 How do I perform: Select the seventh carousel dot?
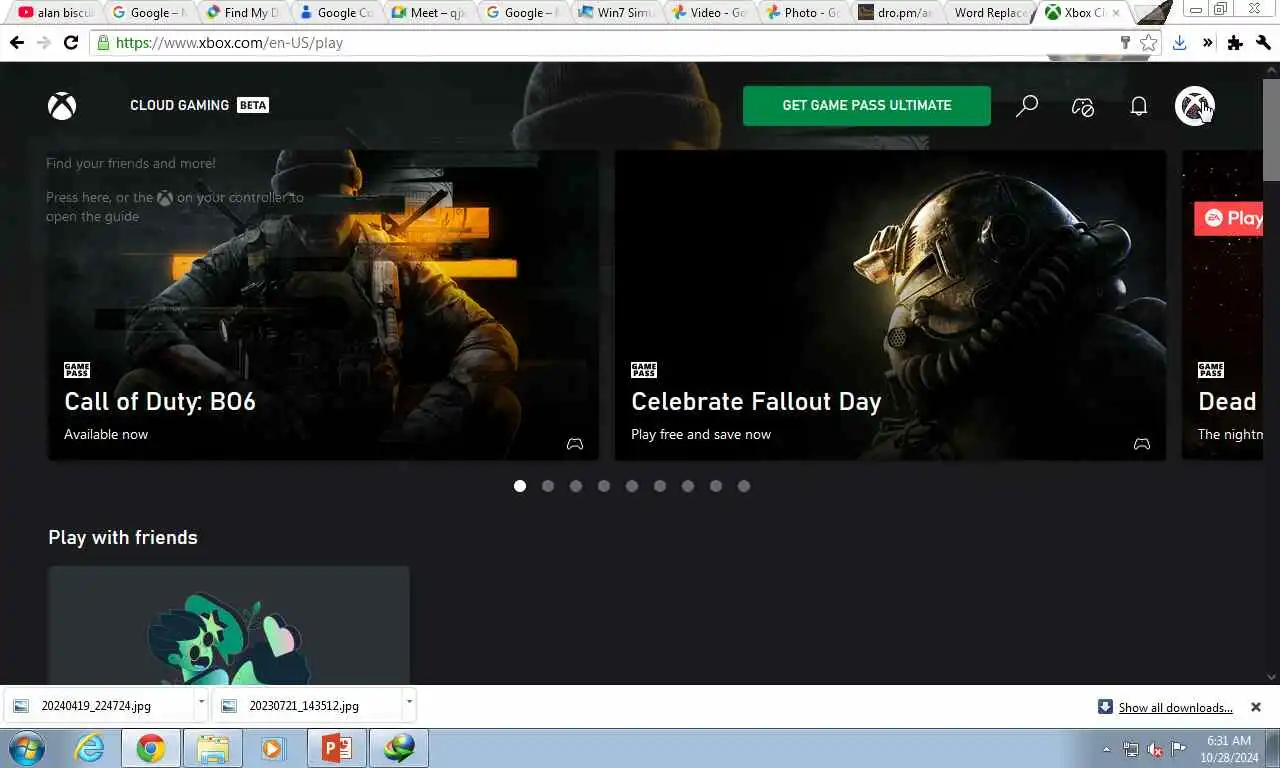pyautogui.click(x=688, y=486)
